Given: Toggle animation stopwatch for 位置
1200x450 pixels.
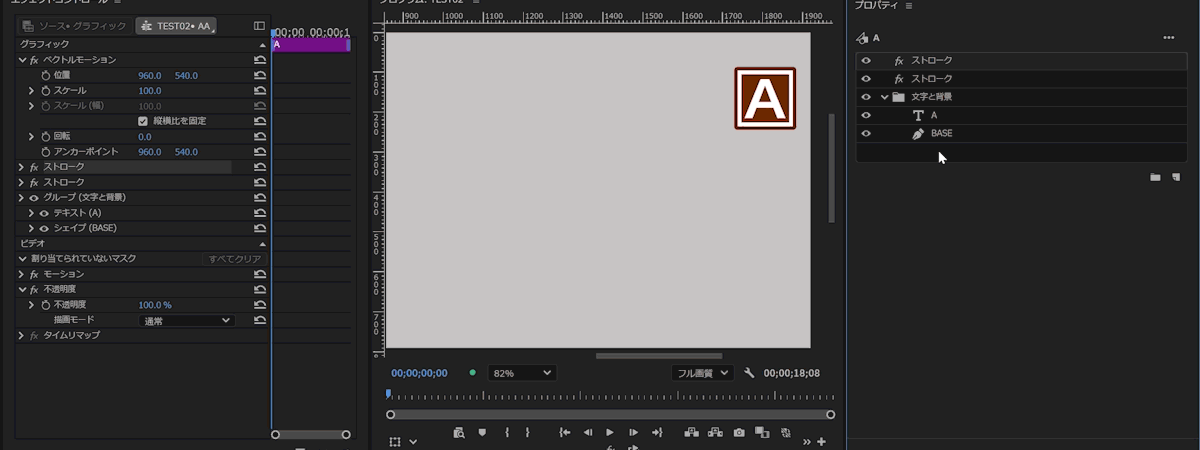Looking at the screenshot, I should point(45,75).
